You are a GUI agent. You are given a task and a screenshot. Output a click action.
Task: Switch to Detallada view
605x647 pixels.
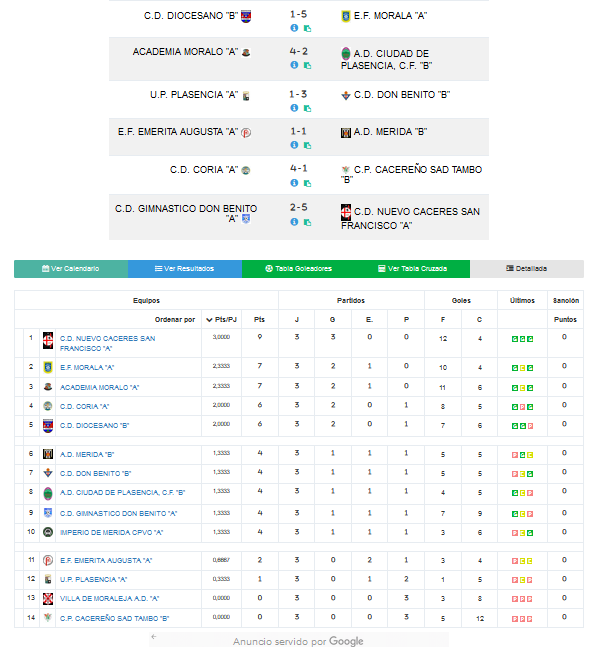(x=527, y=269)
